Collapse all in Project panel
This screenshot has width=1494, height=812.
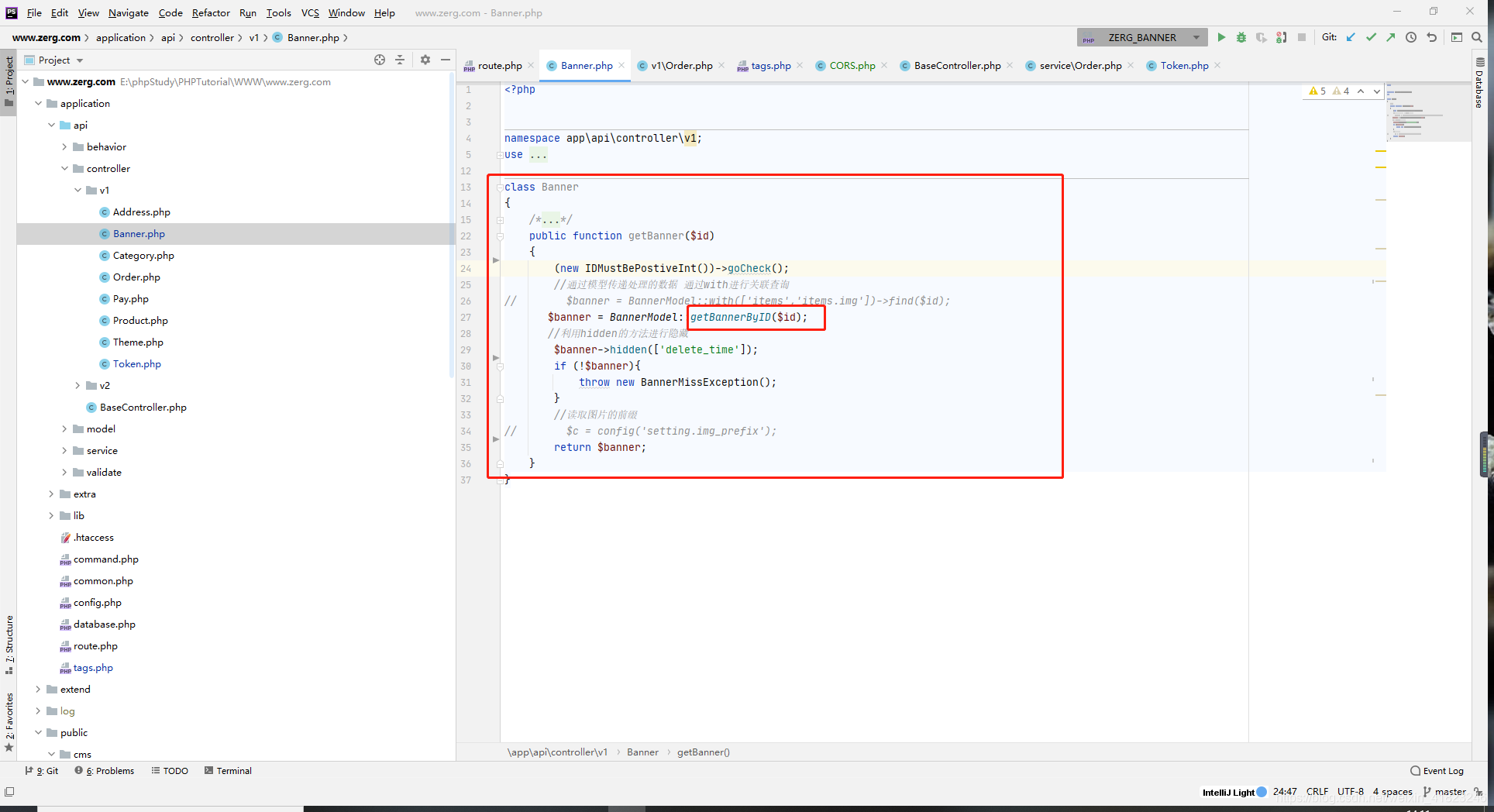point(400,60)
